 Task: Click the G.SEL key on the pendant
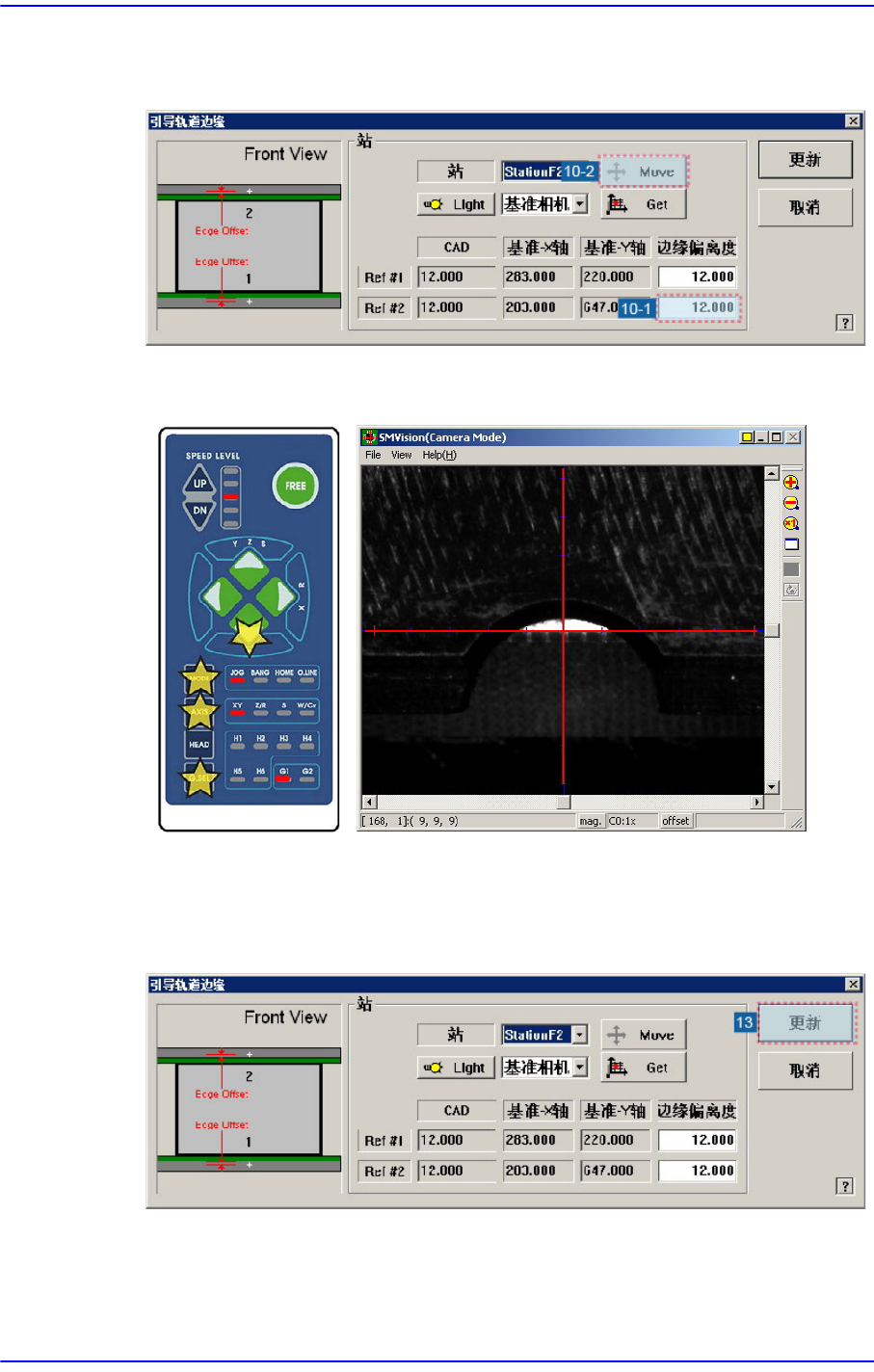(x=199, y=778)
